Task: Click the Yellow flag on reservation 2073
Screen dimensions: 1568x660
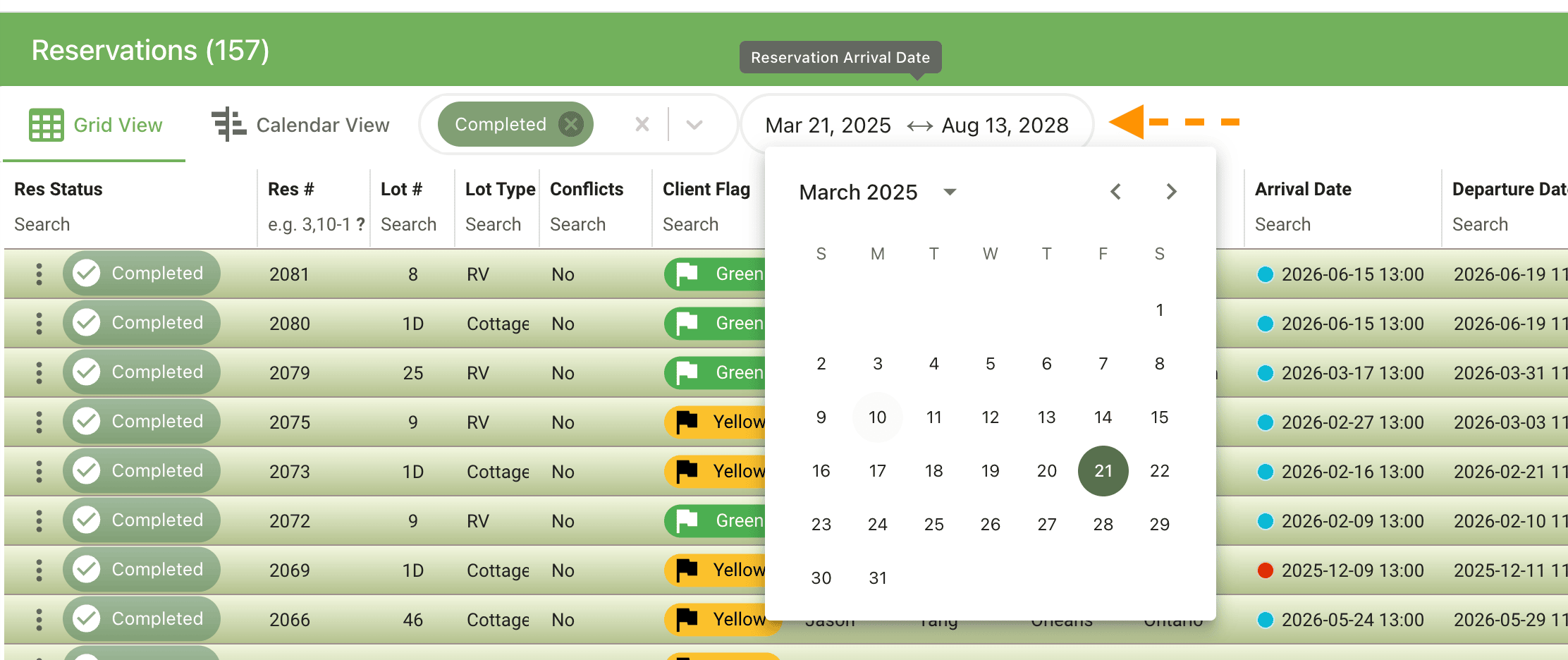Action: point(716,471)
